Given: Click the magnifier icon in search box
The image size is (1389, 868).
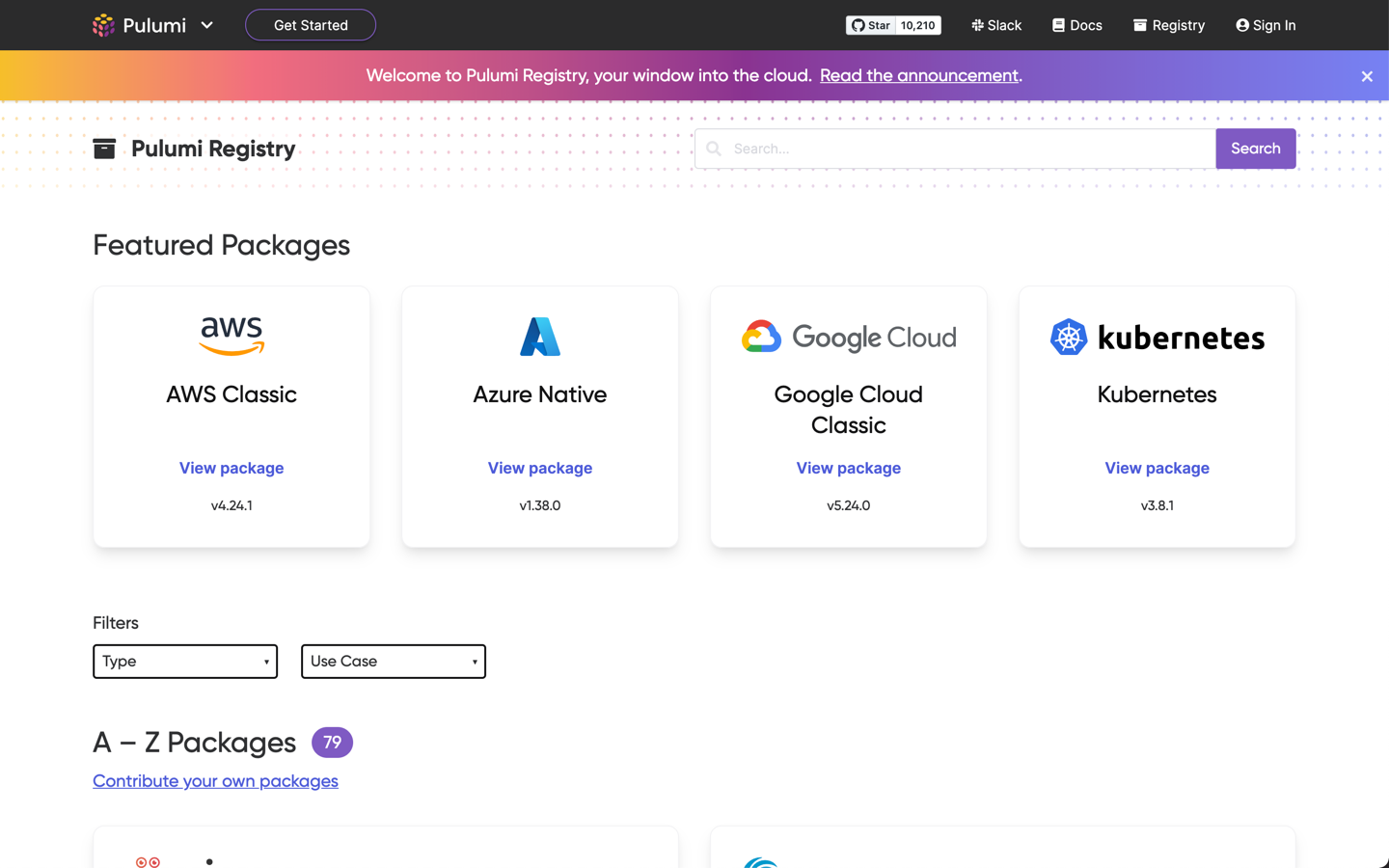Looking at the screenshot, I should 714,149.
